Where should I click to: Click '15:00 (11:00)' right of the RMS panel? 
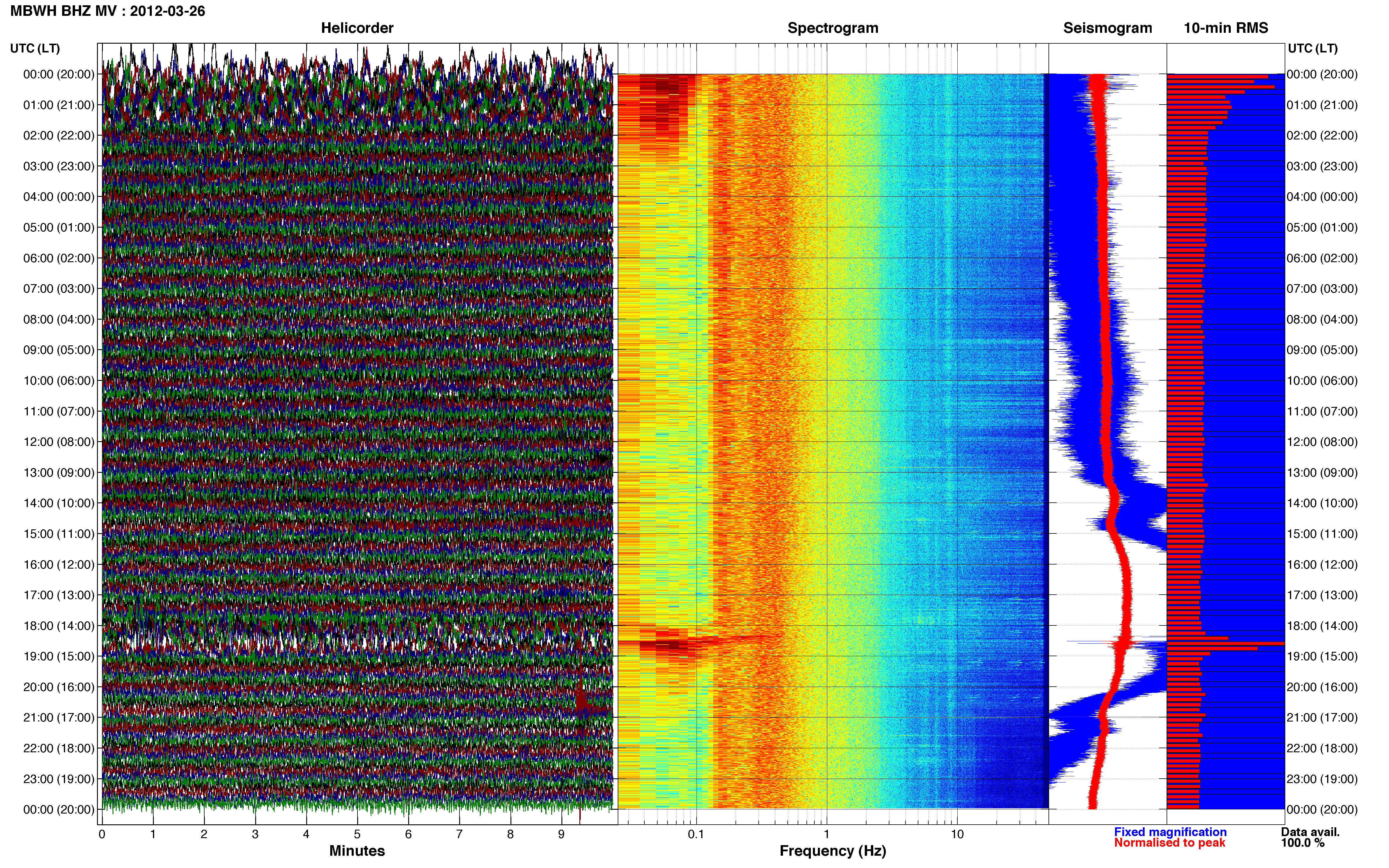point(1322,534)
